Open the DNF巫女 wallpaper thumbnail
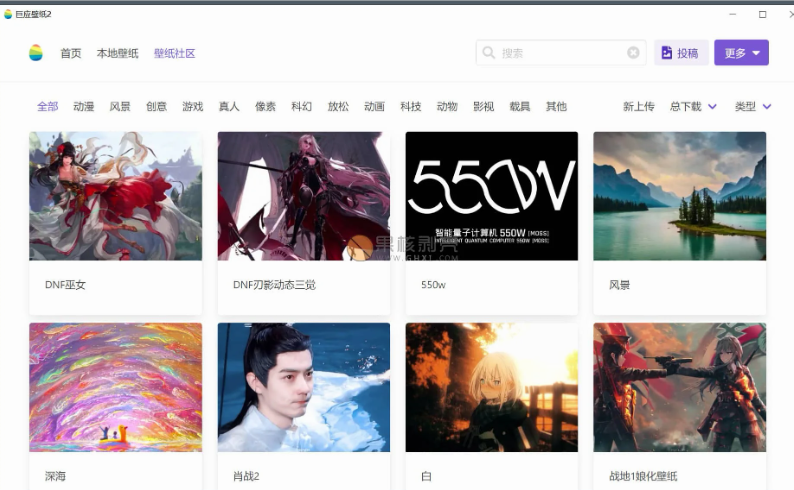 click(x=115, y=196)
